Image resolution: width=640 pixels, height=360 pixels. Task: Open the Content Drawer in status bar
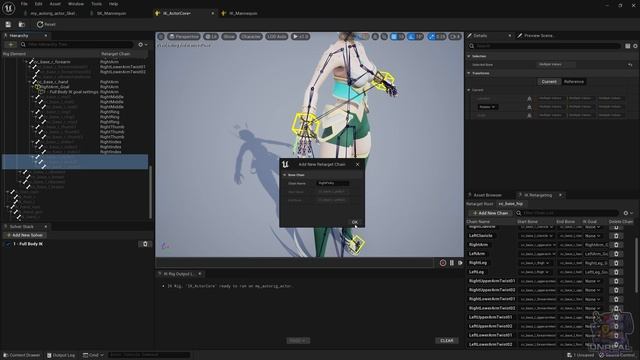[22, 355]
